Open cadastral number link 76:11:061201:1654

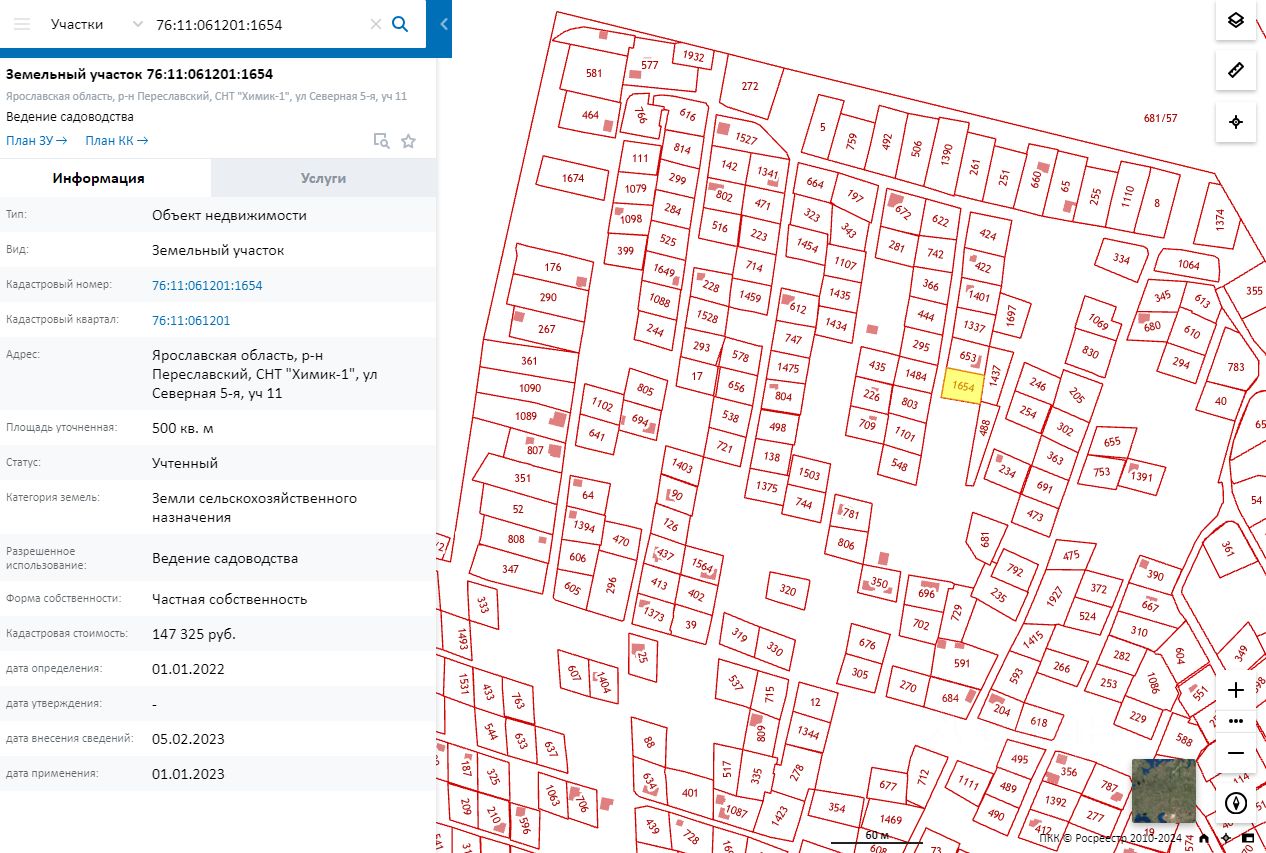[x=207, y=285]
